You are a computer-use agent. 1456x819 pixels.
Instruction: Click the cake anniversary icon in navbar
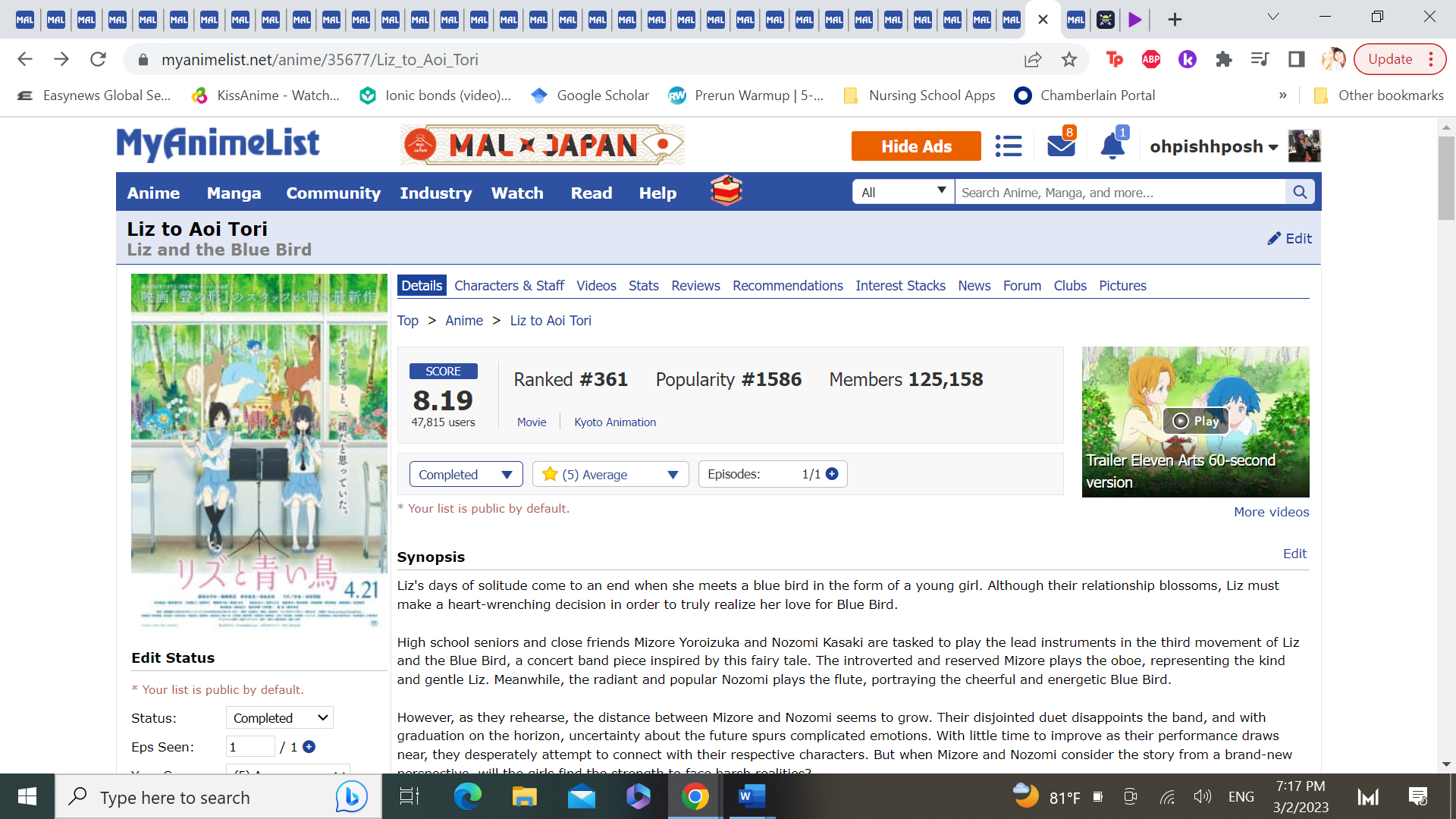pyautogui.click(x=726, y=192)
